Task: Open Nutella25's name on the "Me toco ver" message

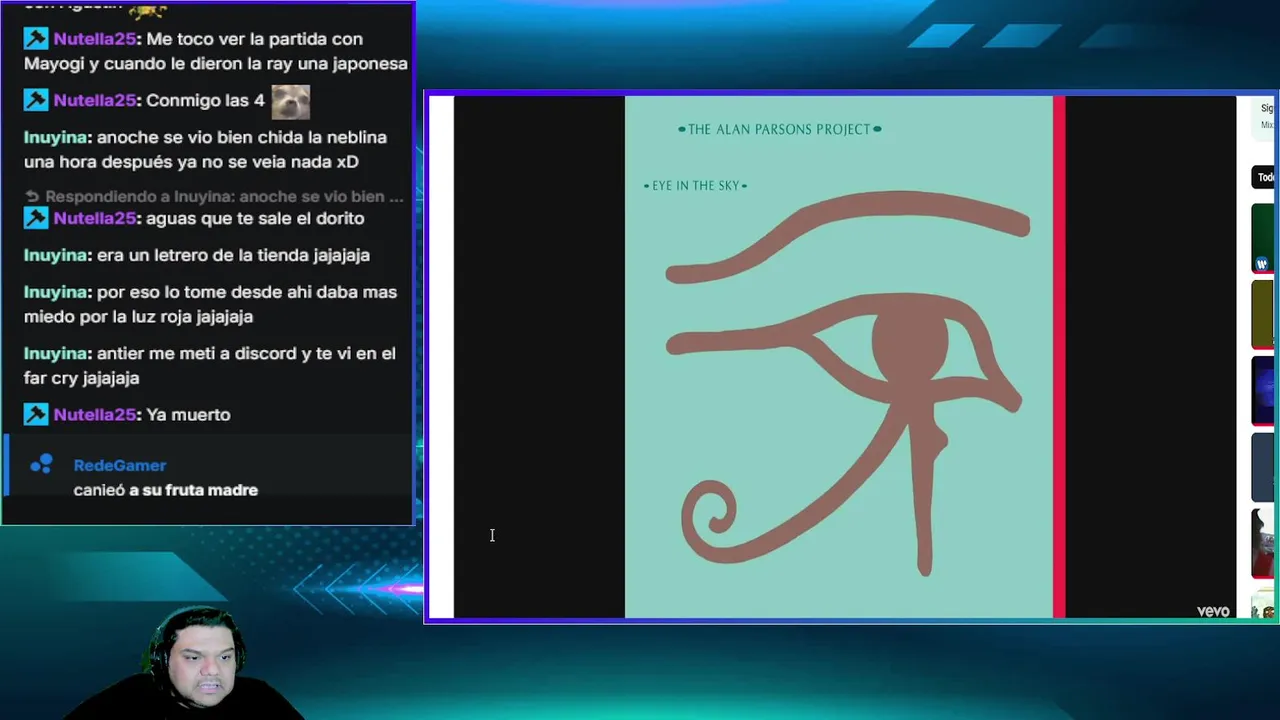Action: click(x=95, y=39)
